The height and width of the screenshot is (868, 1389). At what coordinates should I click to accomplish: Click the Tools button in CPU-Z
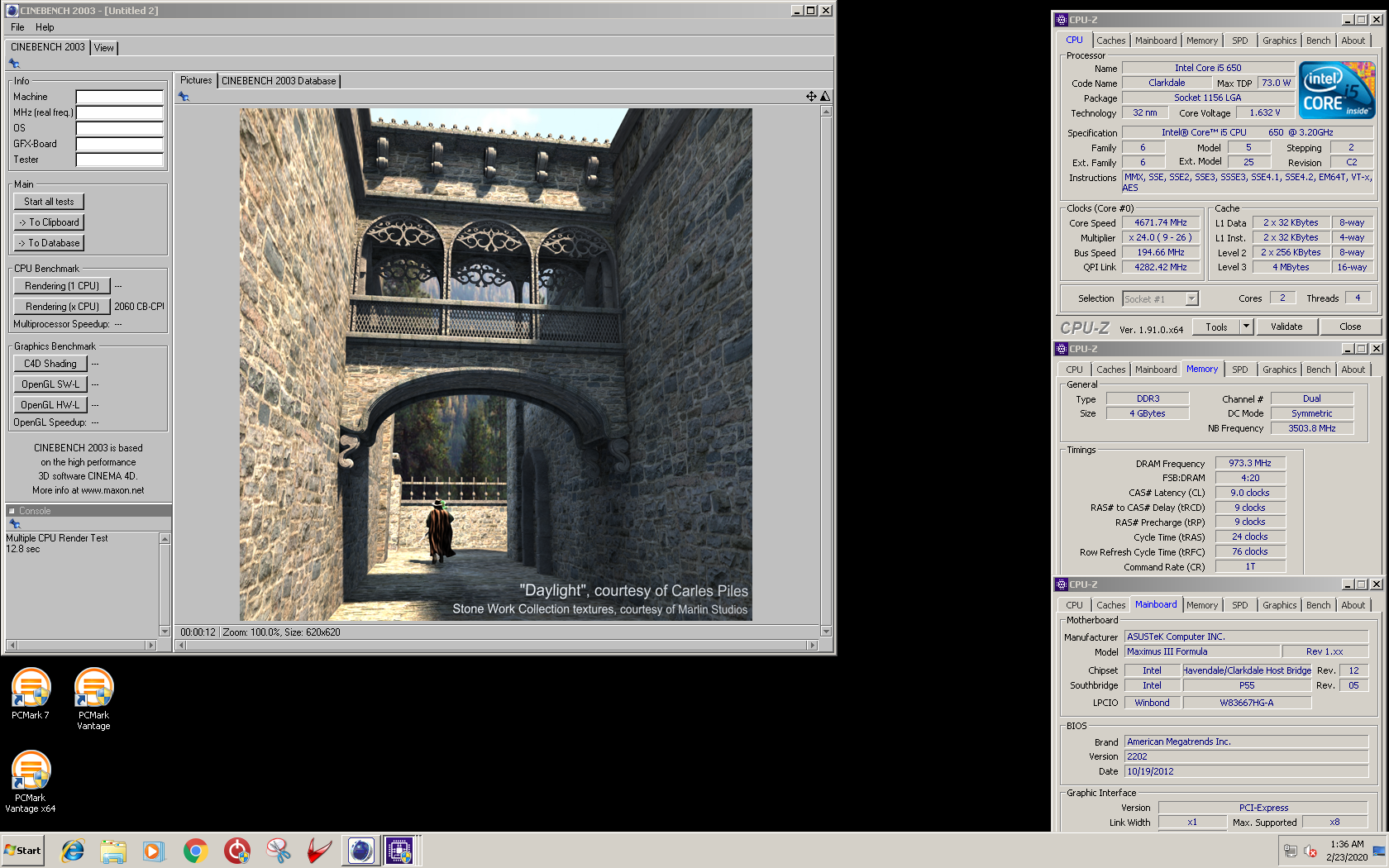tap(1216, 327)
